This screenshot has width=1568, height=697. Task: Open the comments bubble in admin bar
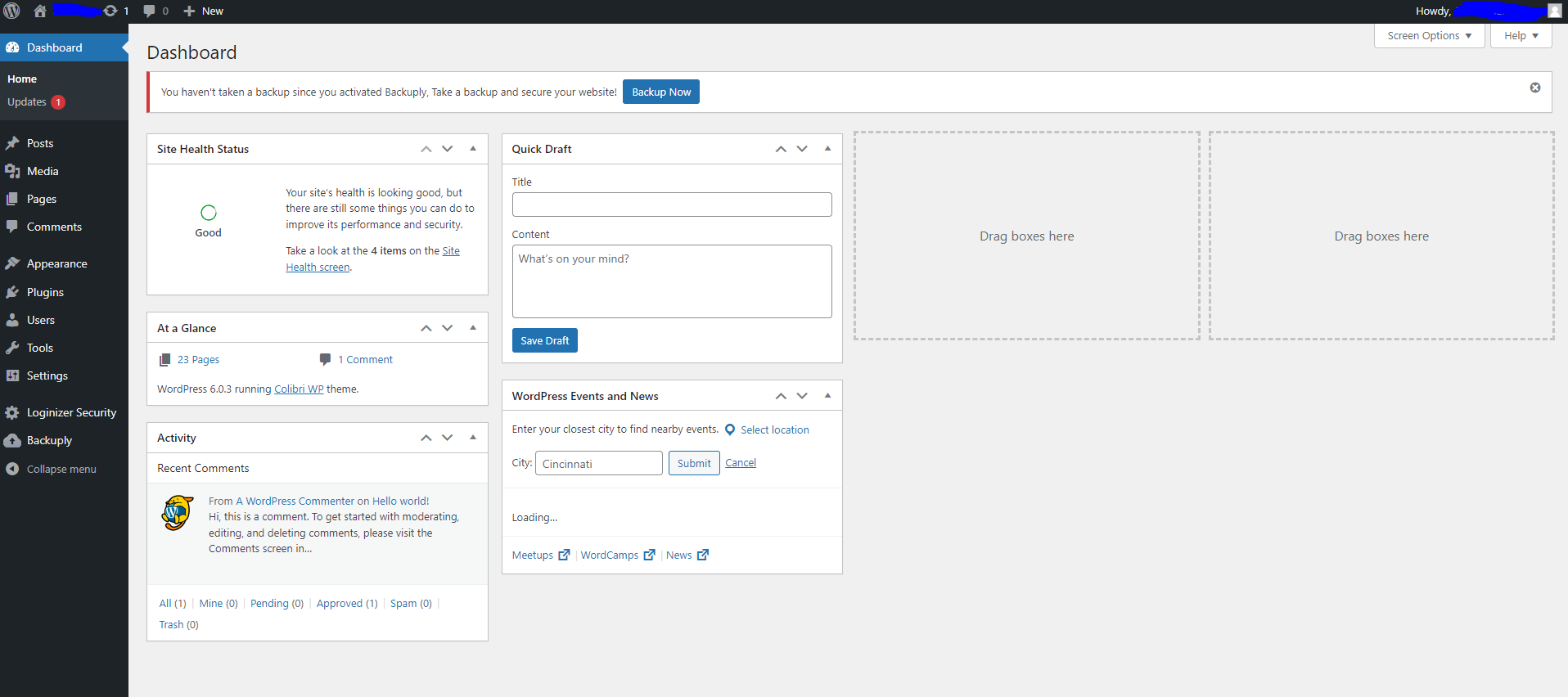[x=149, y=11]
